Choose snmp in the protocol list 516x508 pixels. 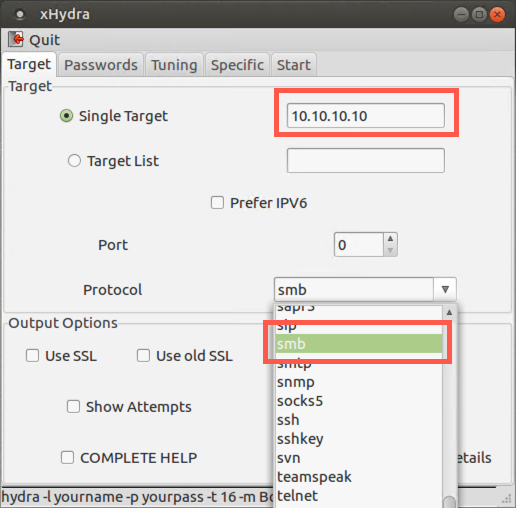tap(359, 382)
